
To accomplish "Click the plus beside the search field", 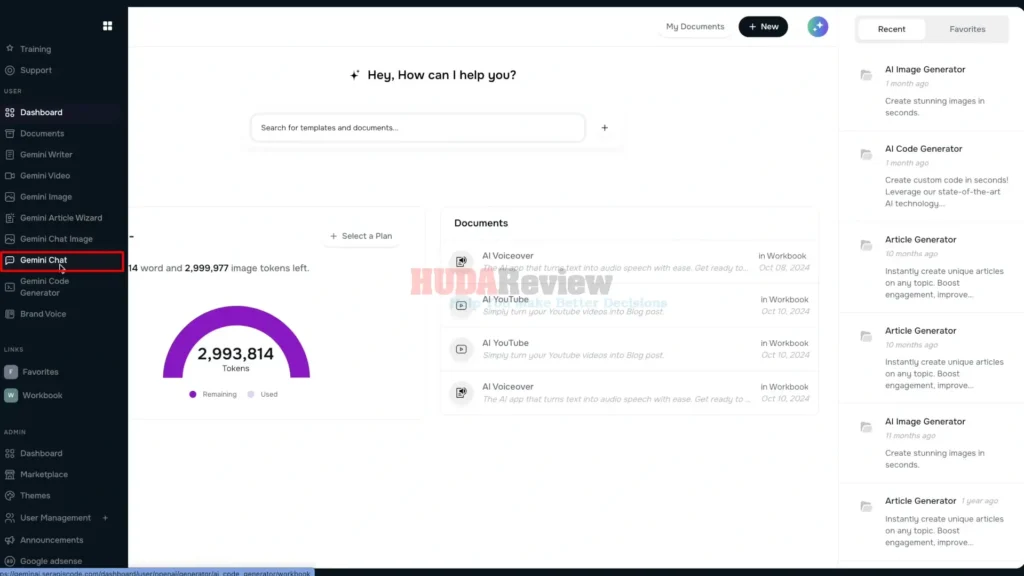I will pos(605,128).
